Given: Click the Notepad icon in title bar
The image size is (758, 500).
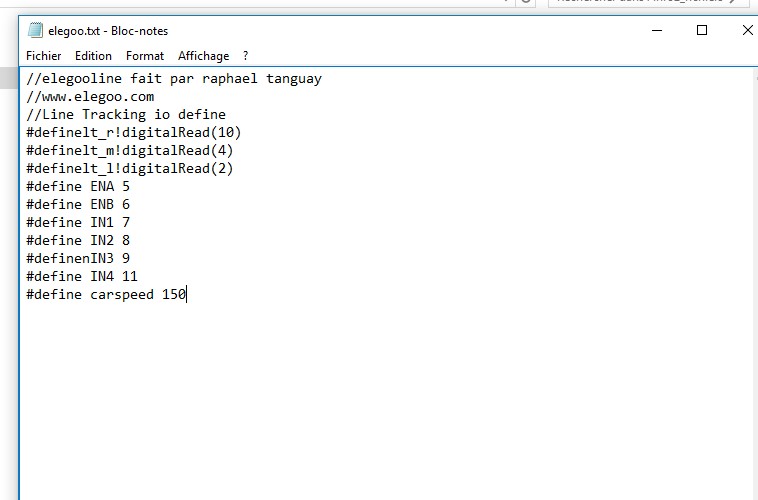Looking at the screenshot, I should click(x=35, y=30).
